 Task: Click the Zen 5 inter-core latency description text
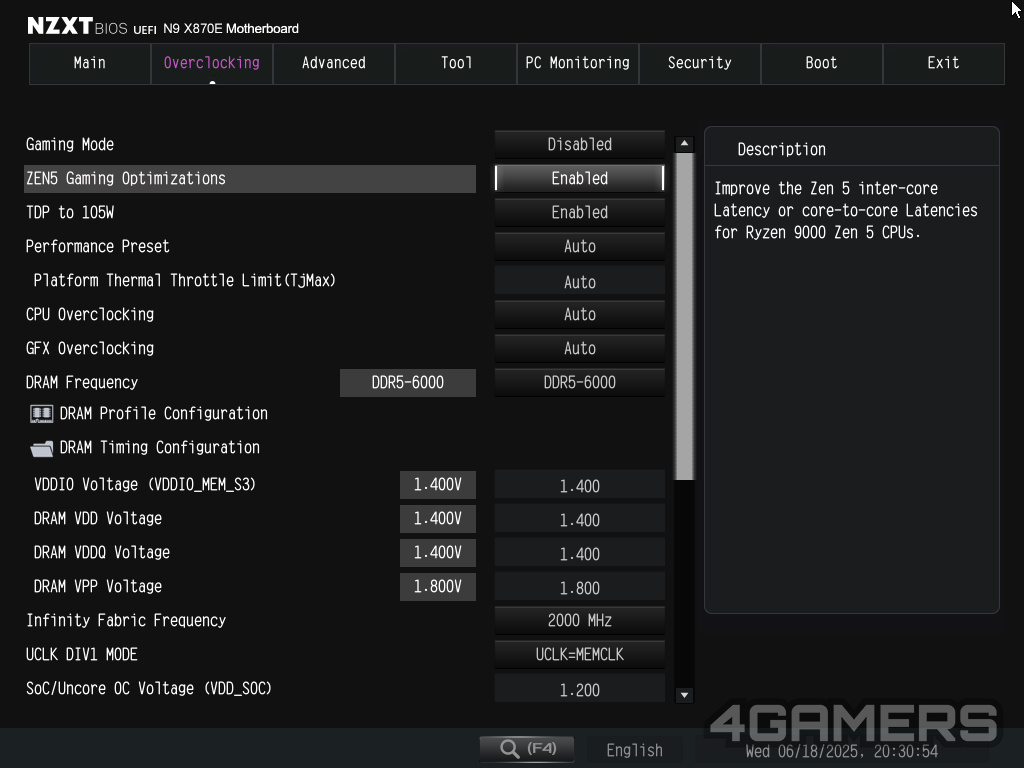[x=846, y=210]
